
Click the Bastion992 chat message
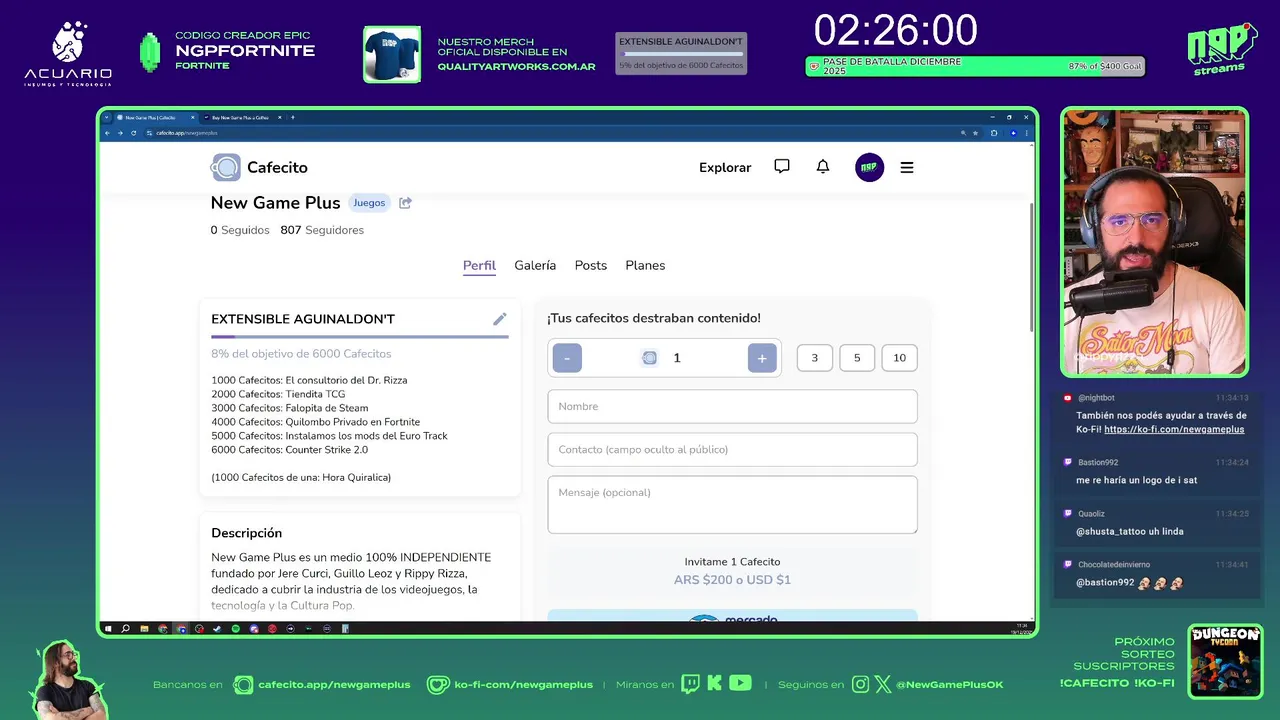(x=1155, y=471)
